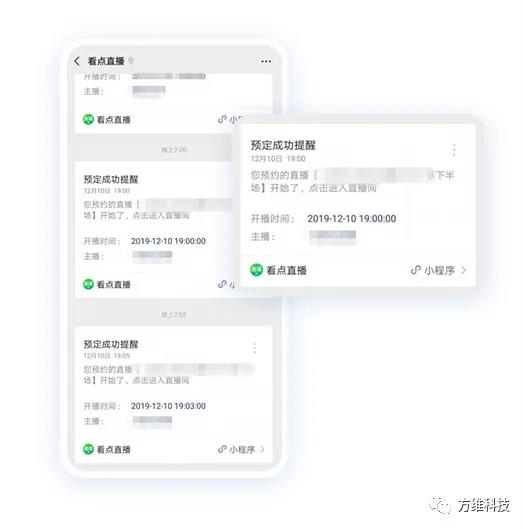Open 小程序 link in the 19:00 card
523x529 pixels.
pos(226,284)
